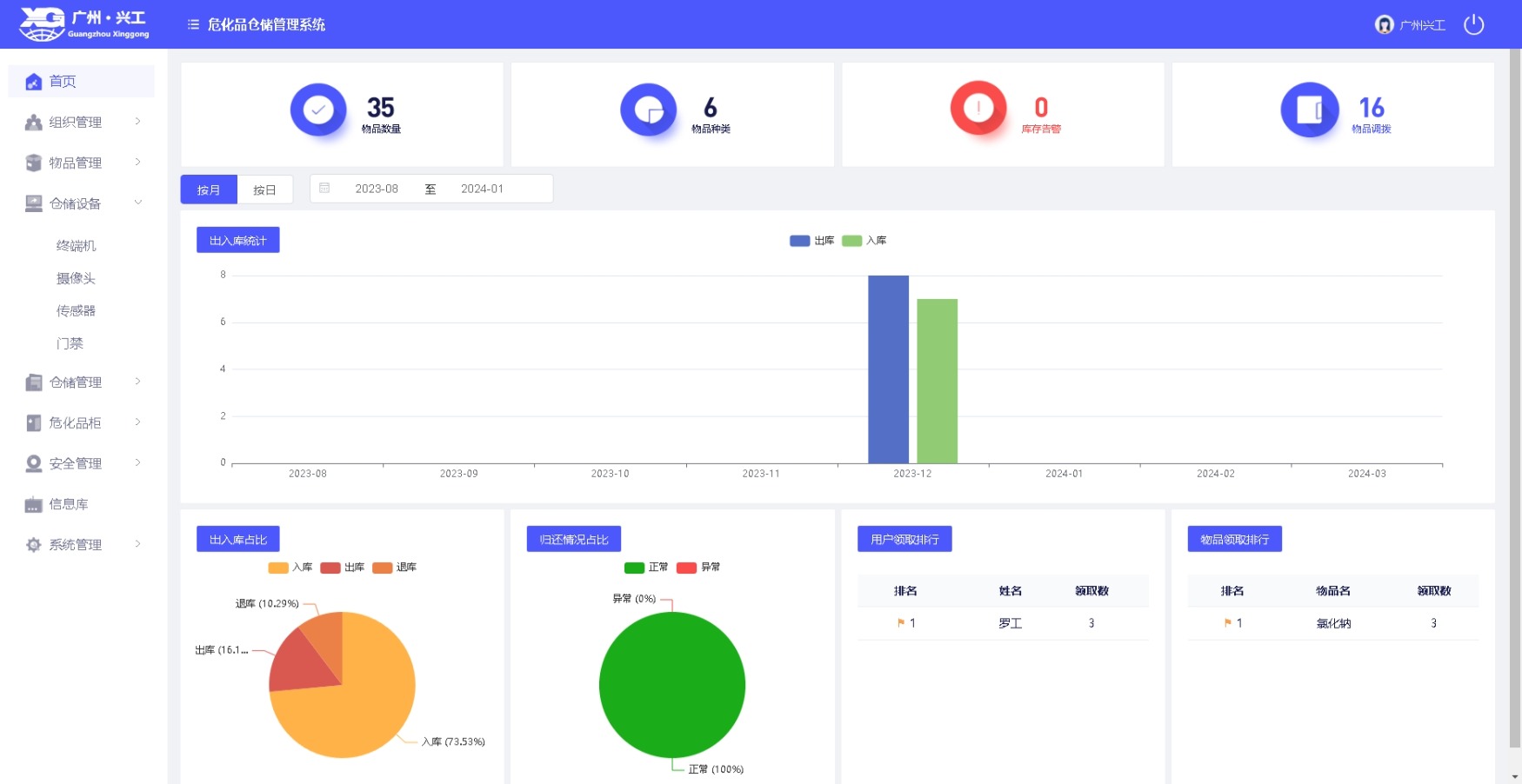Open the 信息库 menu item
1522x784 pixels.
69,504
